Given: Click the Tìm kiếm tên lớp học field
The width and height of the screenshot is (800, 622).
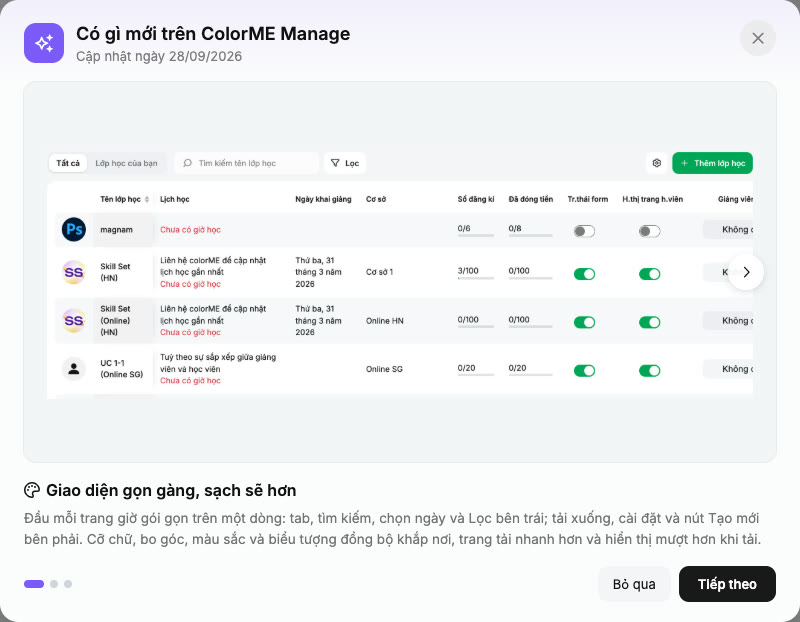Looking at the screenshot, I should 246,163.
